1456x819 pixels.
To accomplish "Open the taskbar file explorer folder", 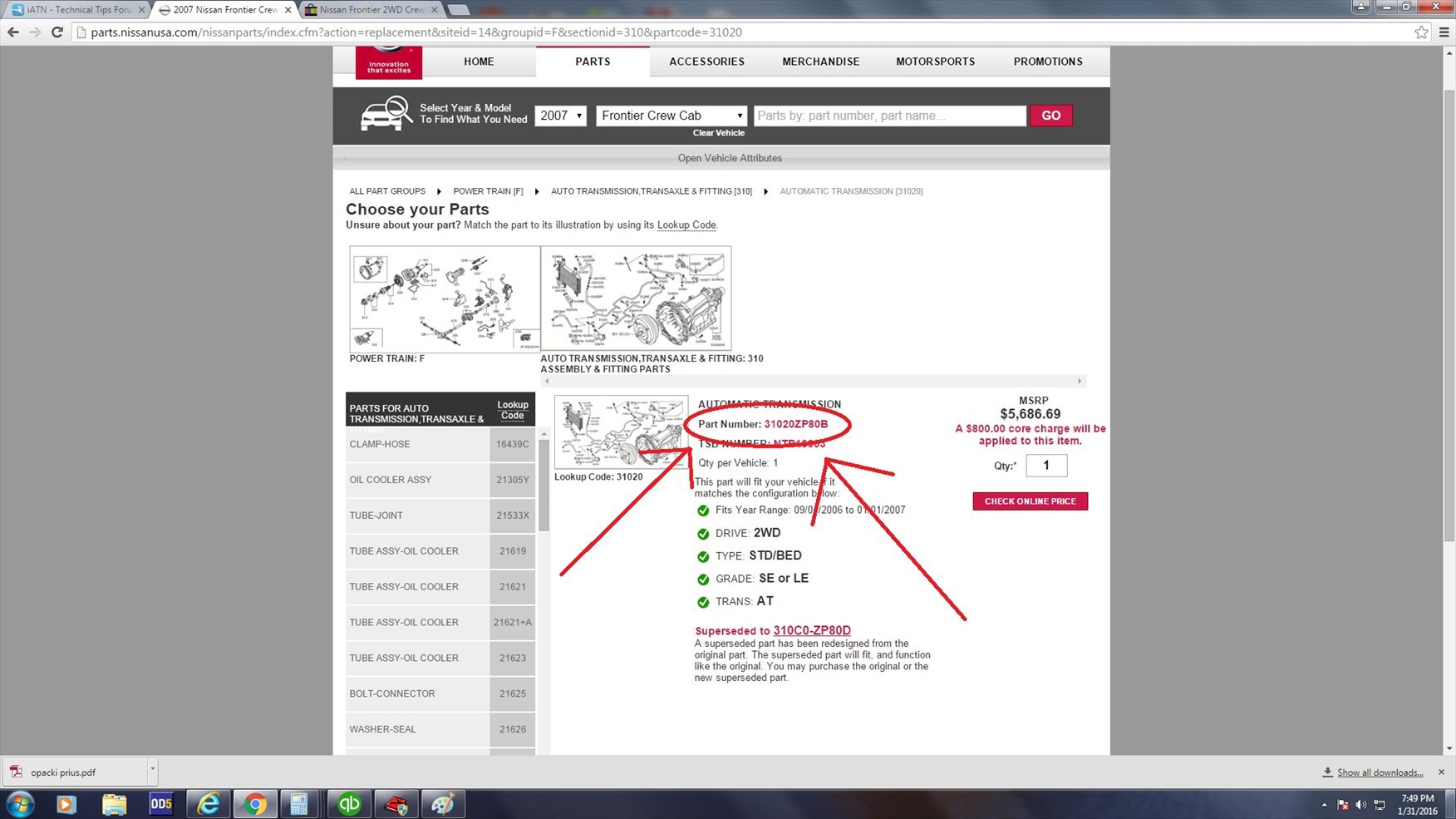I will coord(114,803).
